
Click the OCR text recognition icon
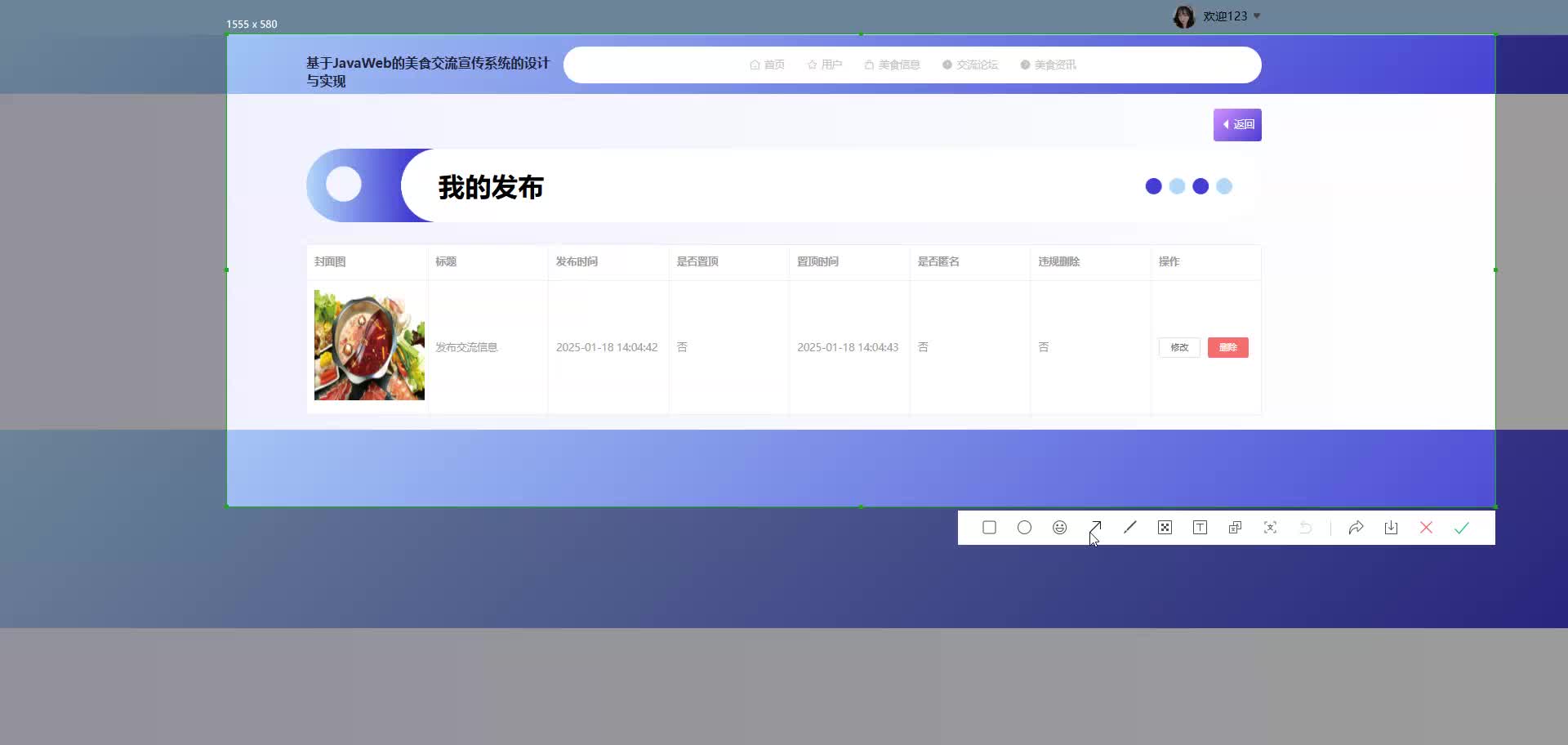[1269, 528]
